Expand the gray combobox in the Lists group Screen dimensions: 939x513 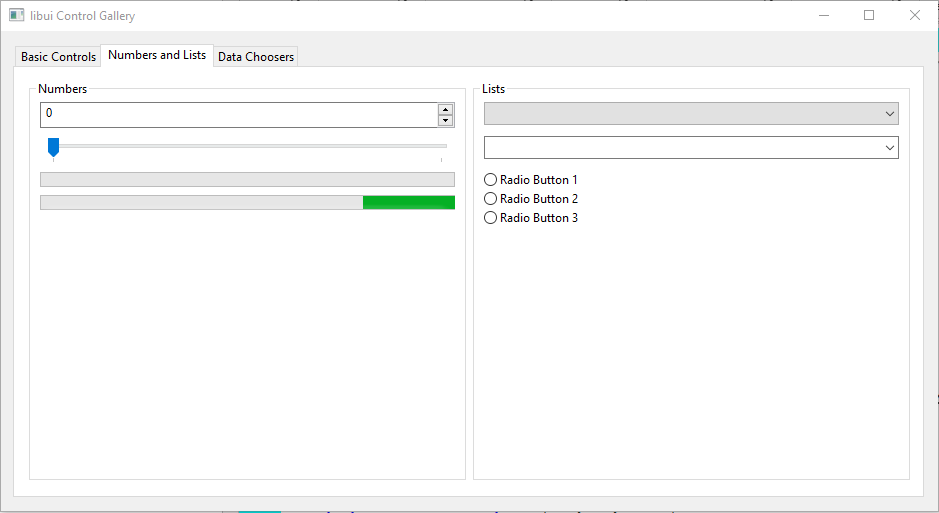coord(691,114)
